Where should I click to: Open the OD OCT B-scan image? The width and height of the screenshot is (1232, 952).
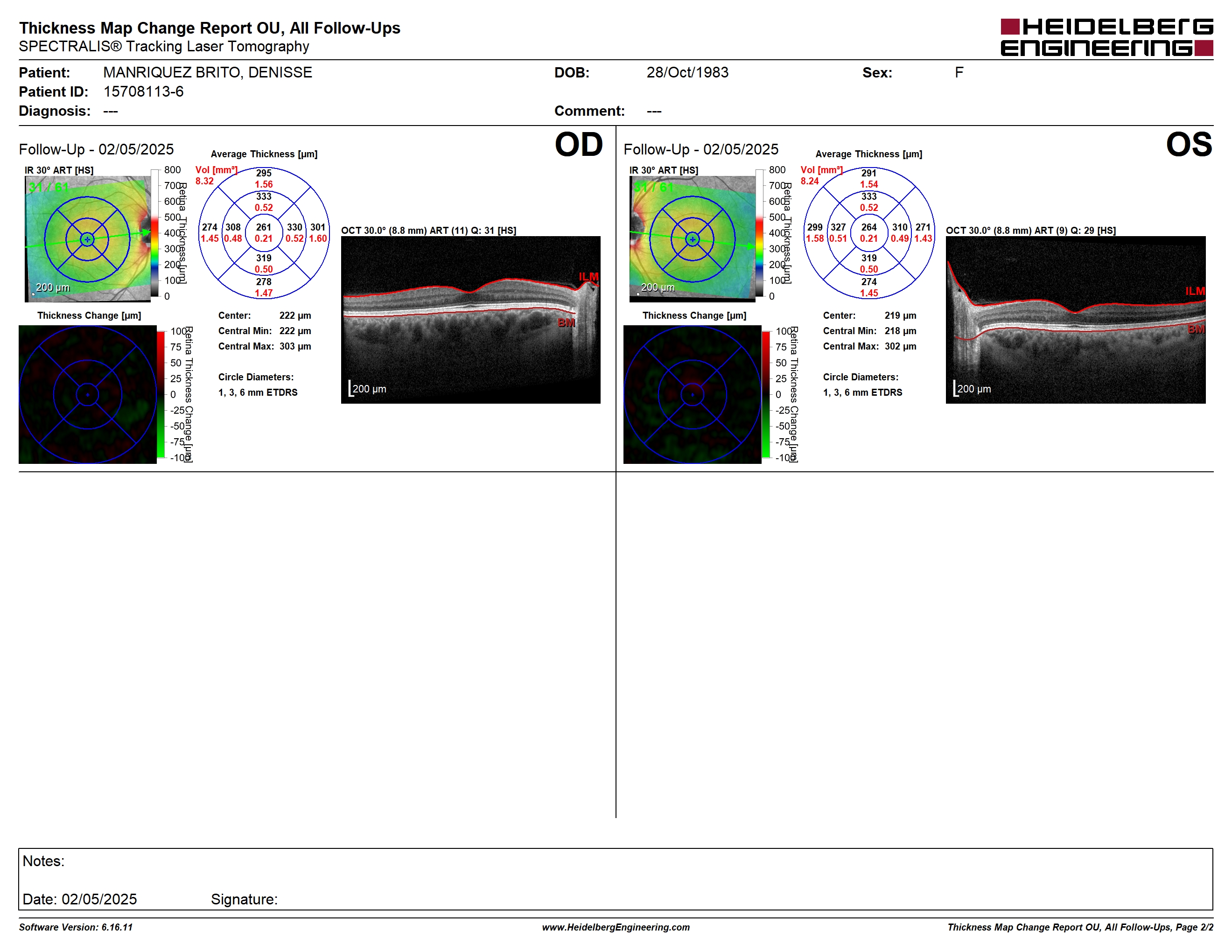(x=470, y=320)
